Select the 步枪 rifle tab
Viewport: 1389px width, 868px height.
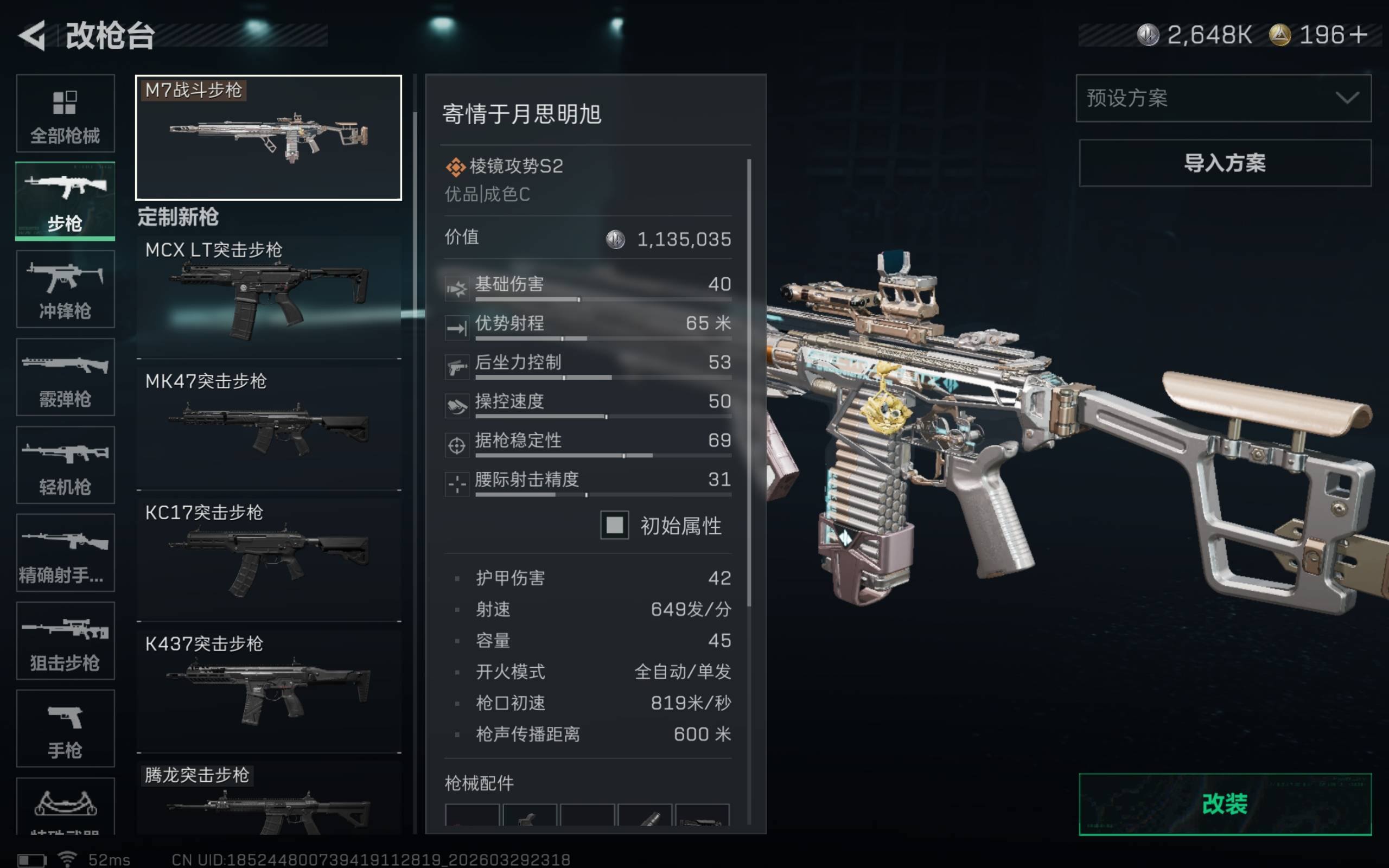pyautogui.click(x=66, y=201)
